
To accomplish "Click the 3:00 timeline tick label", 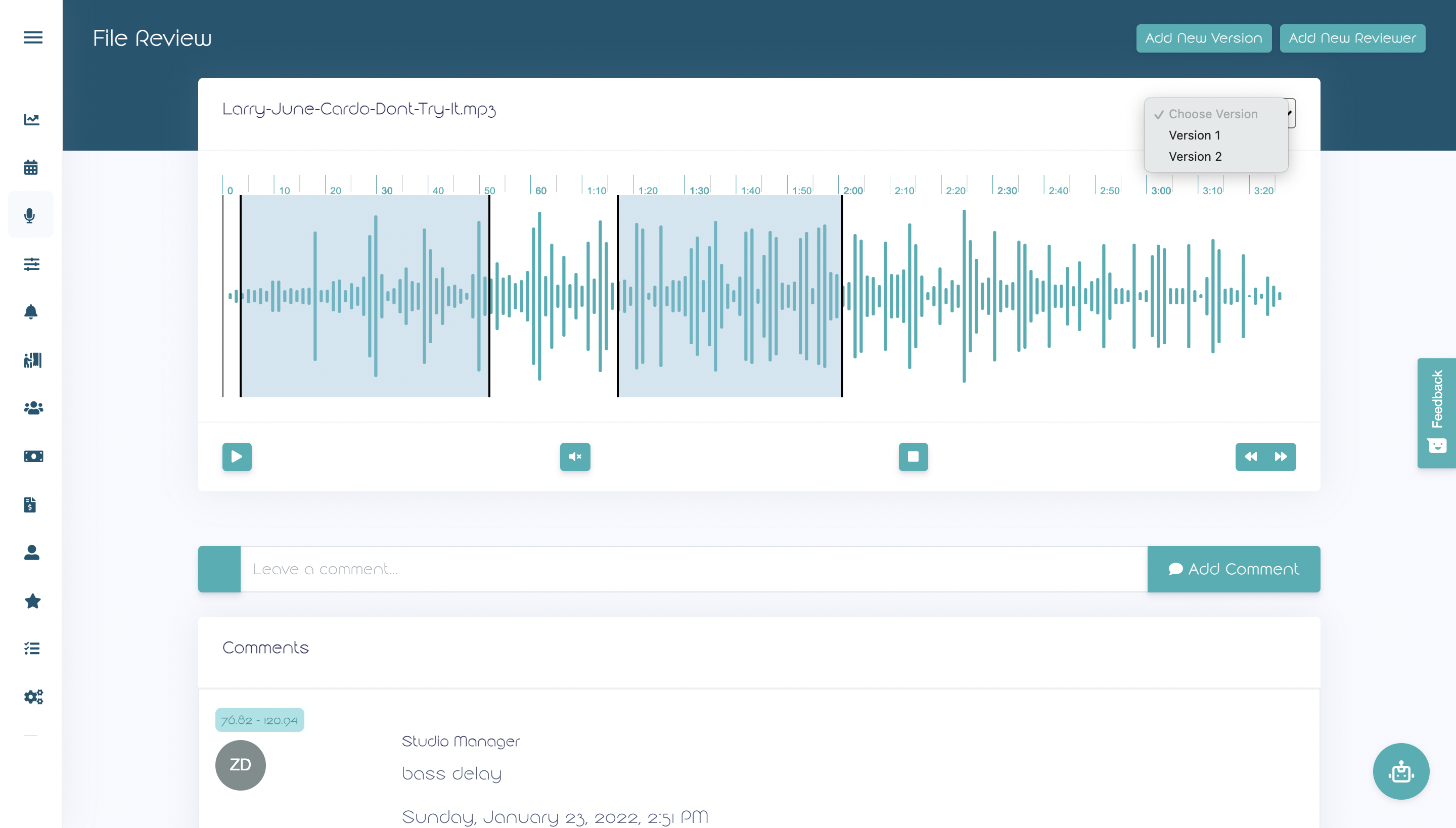I will click(1161, 191).
